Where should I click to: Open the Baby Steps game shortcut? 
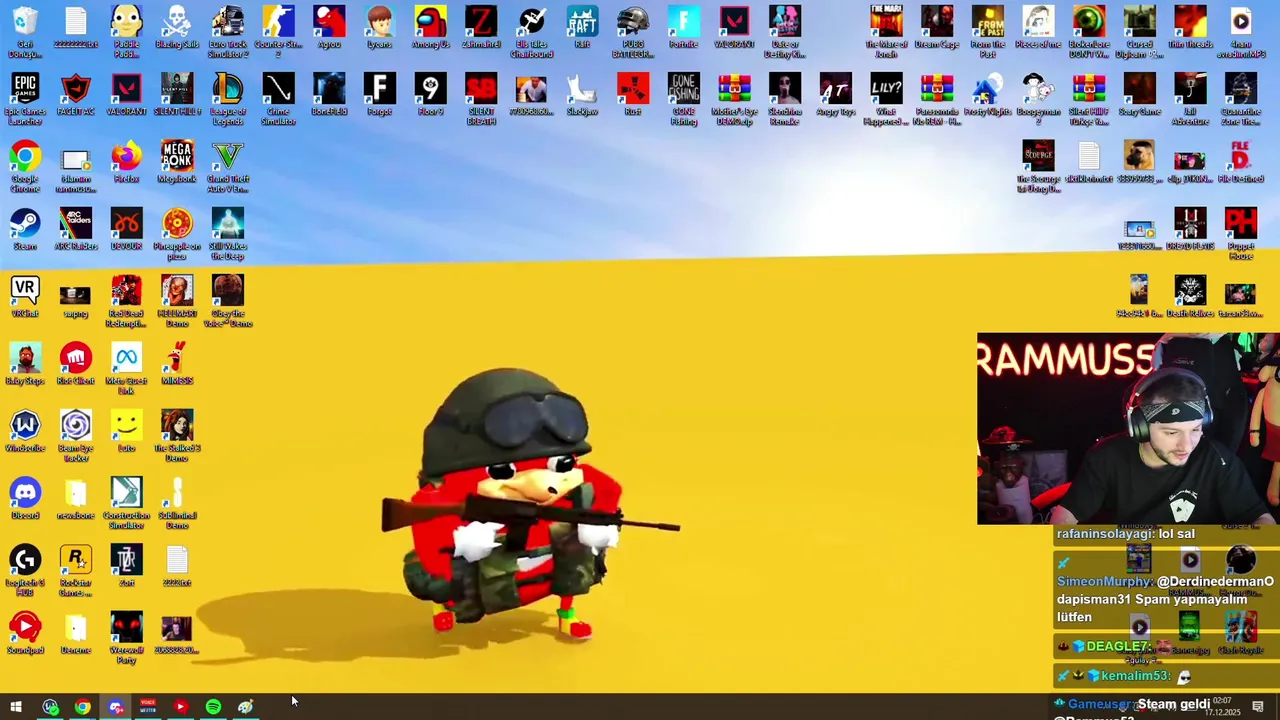(x=25, y=363)
